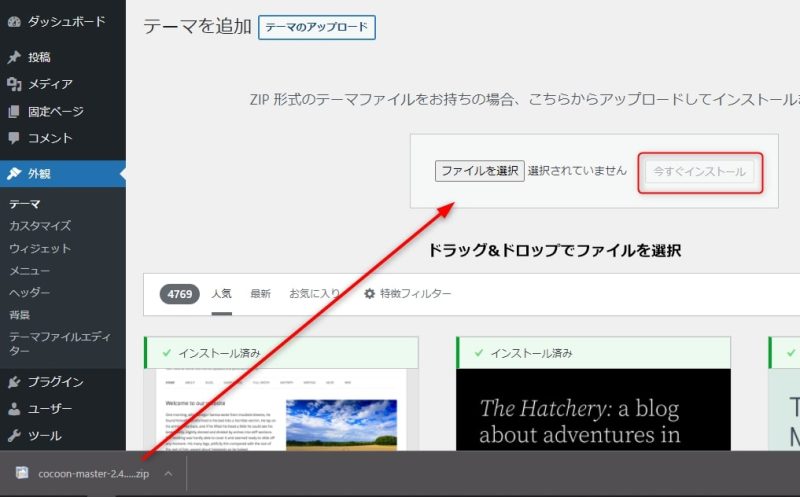The height and width of the screenshot is (497, 800).
Task: Open カスタマイズ in the appearance submenu
Action: coord(40,226)
